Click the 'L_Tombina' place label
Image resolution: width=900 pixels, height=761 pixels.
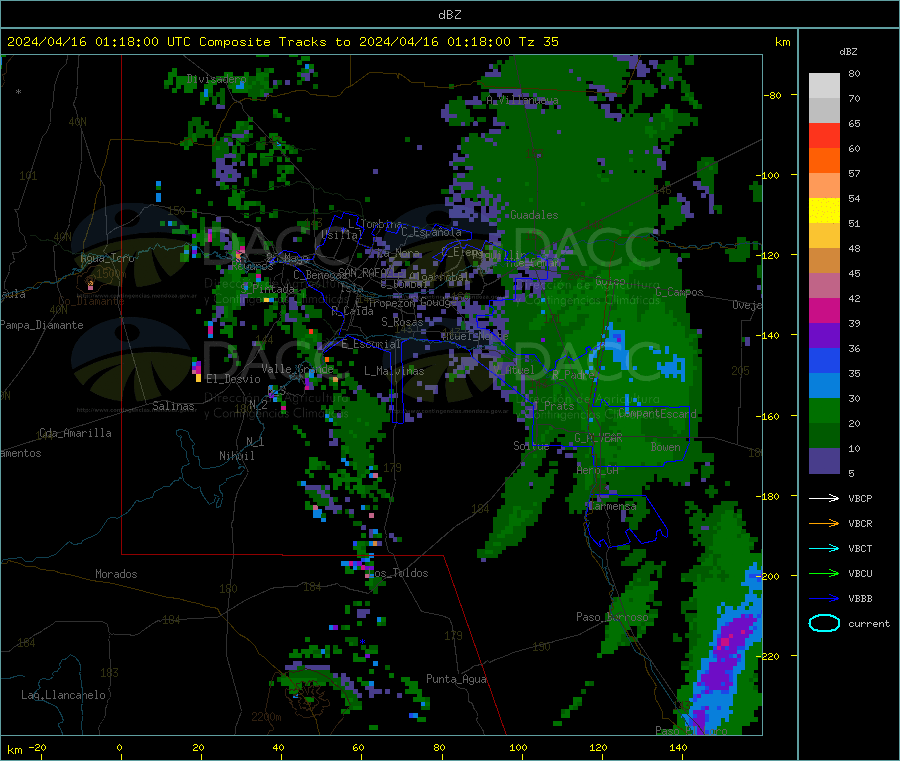[x=375, y=224]
